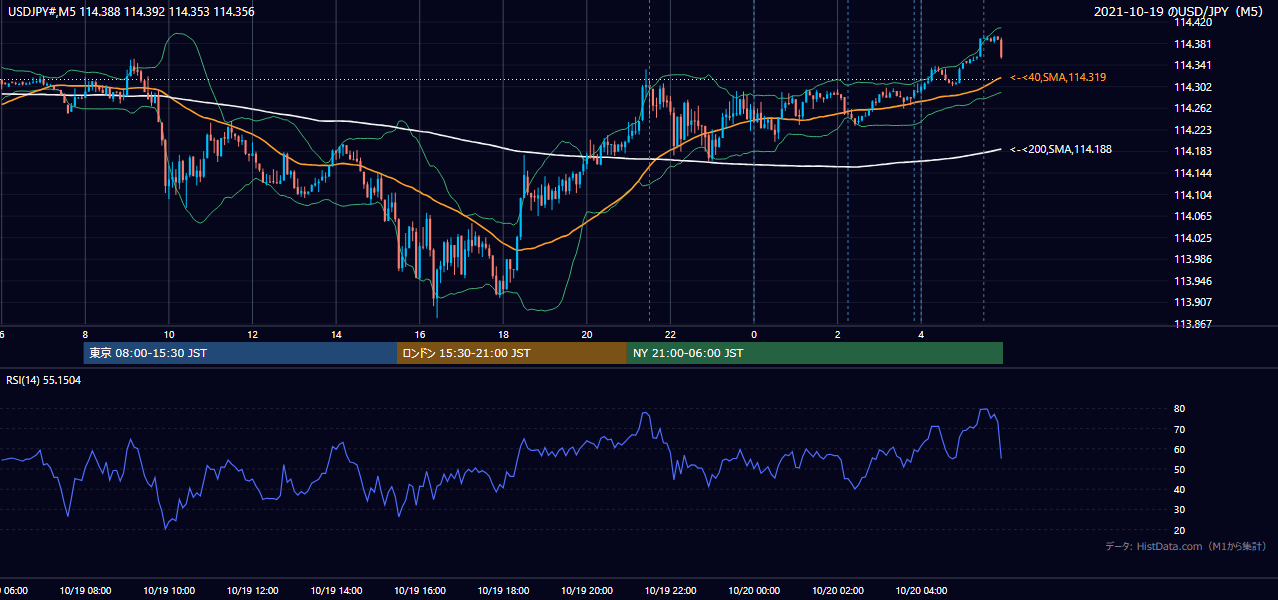This screenshot has width=1278, height=600.
Task: Click the 10/19 14:00 bottom time label
Action: [x=334, y=591]
